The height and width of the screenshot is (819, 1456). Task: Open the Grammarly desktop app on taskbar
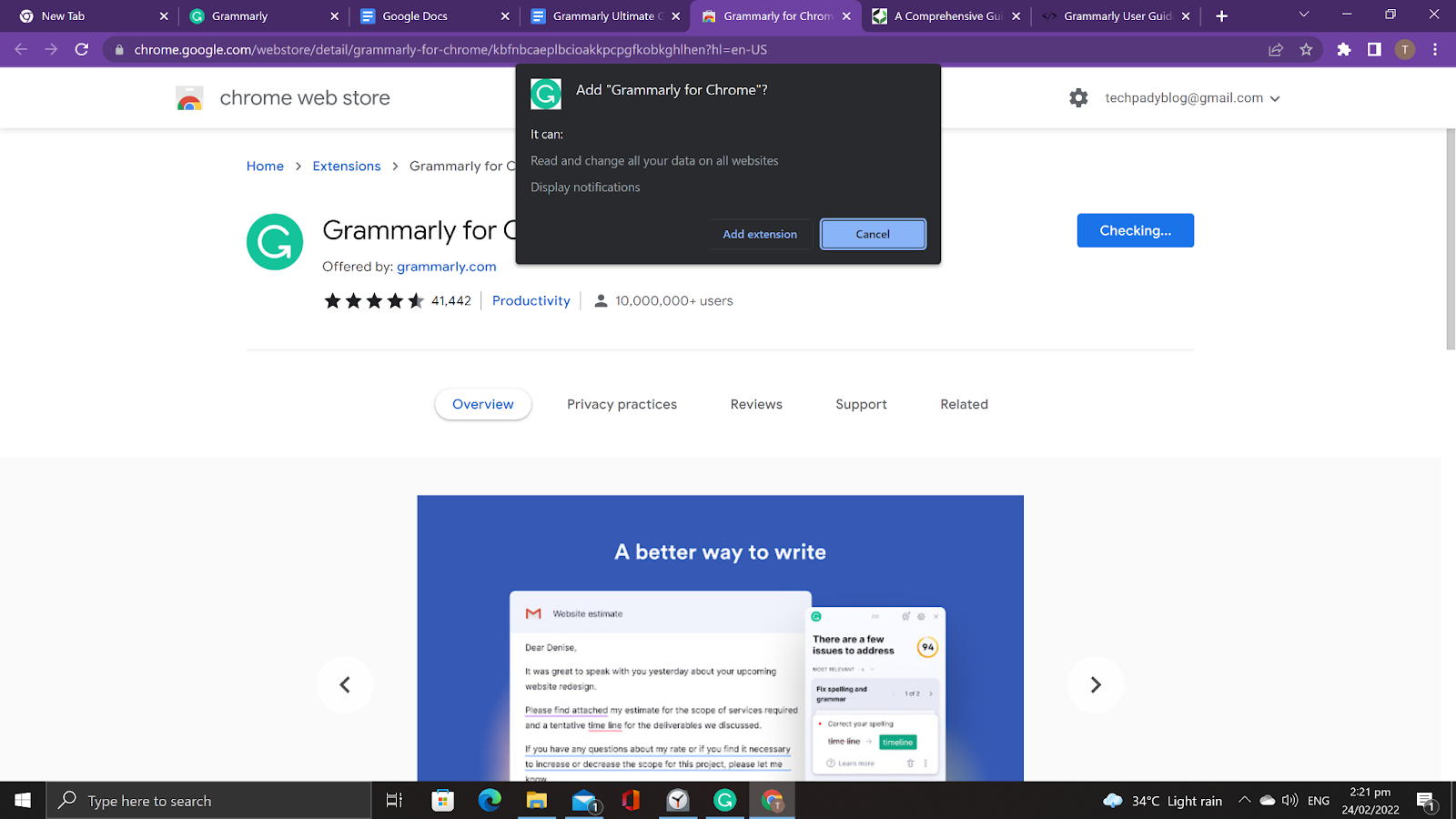pyautogui.click(x=724, y=801)
